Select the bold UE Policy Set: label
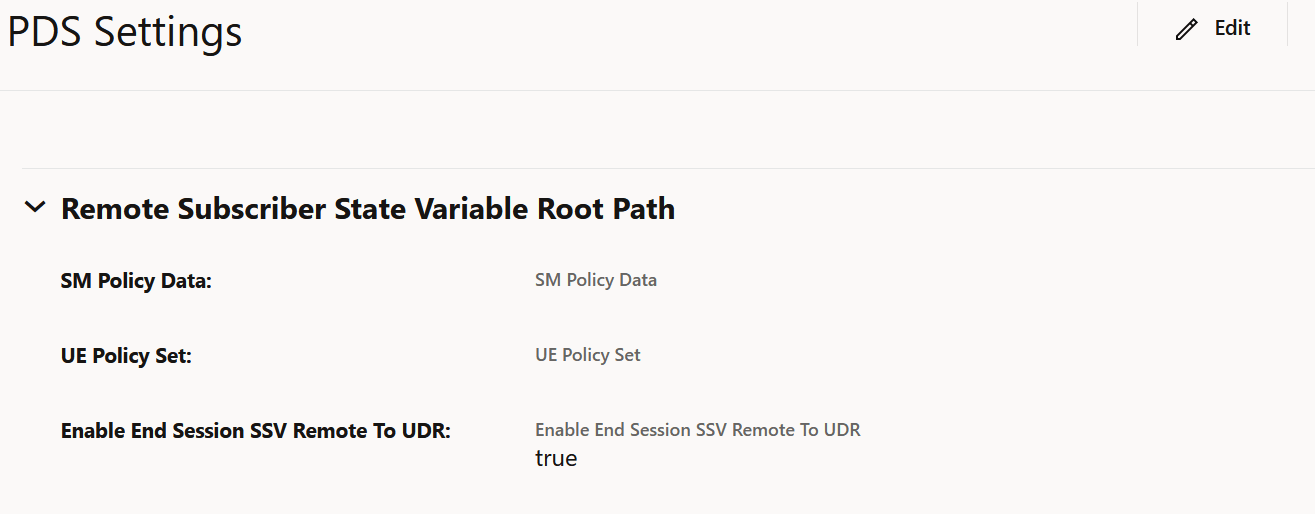The width and height of the screenshot is (1315, 514). click(x=126, y=356)
